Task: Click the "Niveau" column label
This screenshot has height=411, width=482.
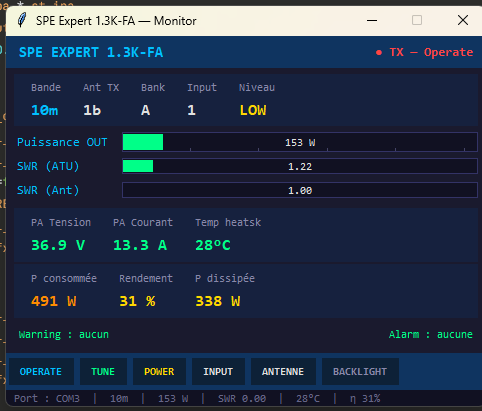Action: [x=257, y=87]
